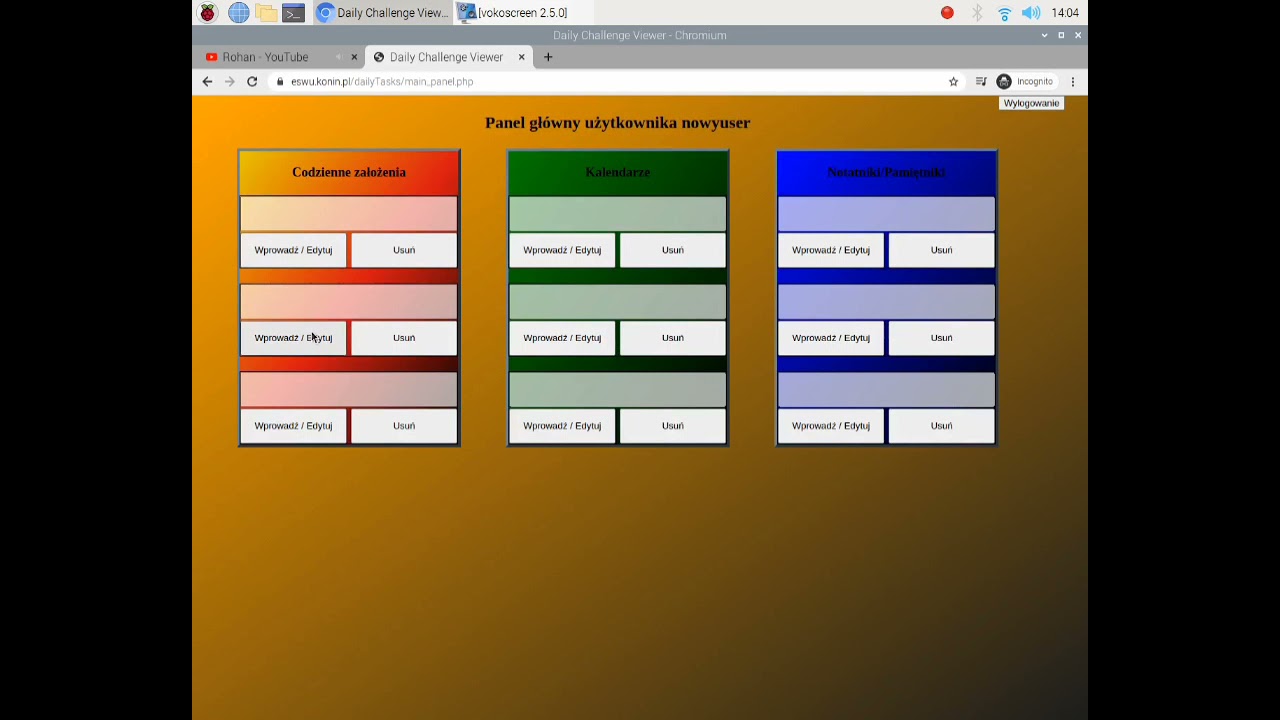This screenshot has width=1280, height=720.
Task: Open Chromium three-dot menu
Action: pyautogui.click(x=1073, y=82)
